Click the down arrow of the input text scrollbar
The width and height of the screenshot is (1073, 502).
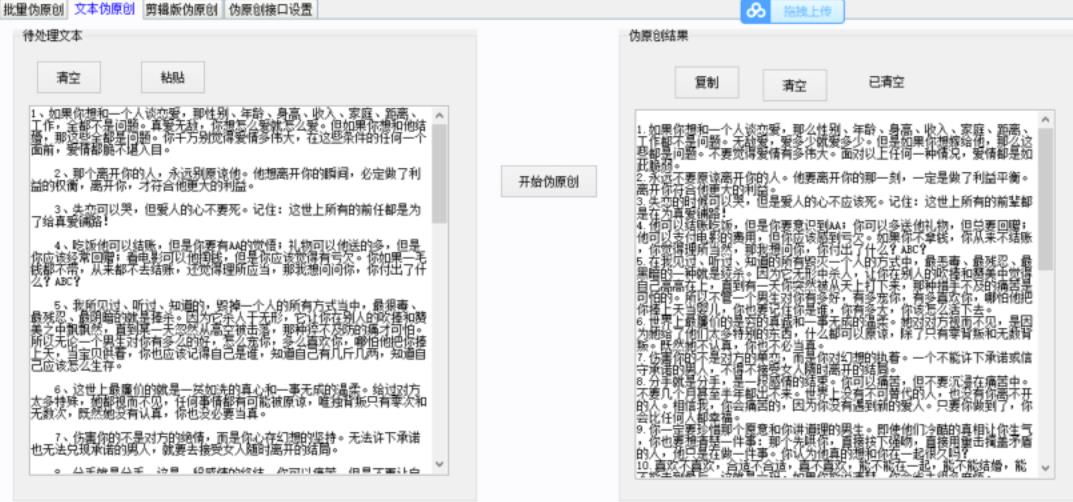440,465
